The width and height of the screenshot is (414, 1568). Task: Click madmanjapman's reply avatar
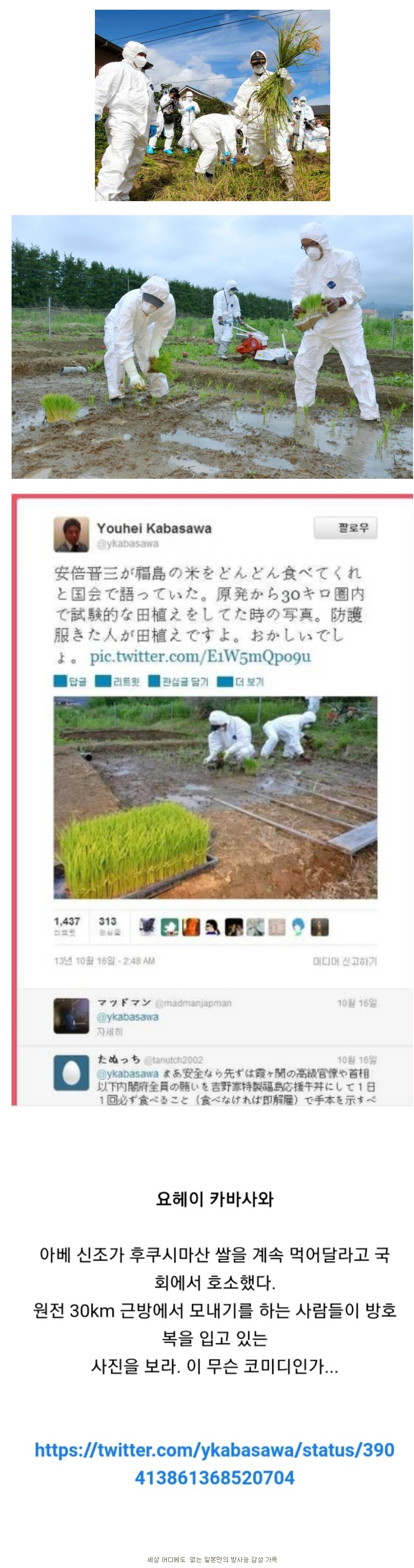pyautogui.click(x=71, y=1016)
